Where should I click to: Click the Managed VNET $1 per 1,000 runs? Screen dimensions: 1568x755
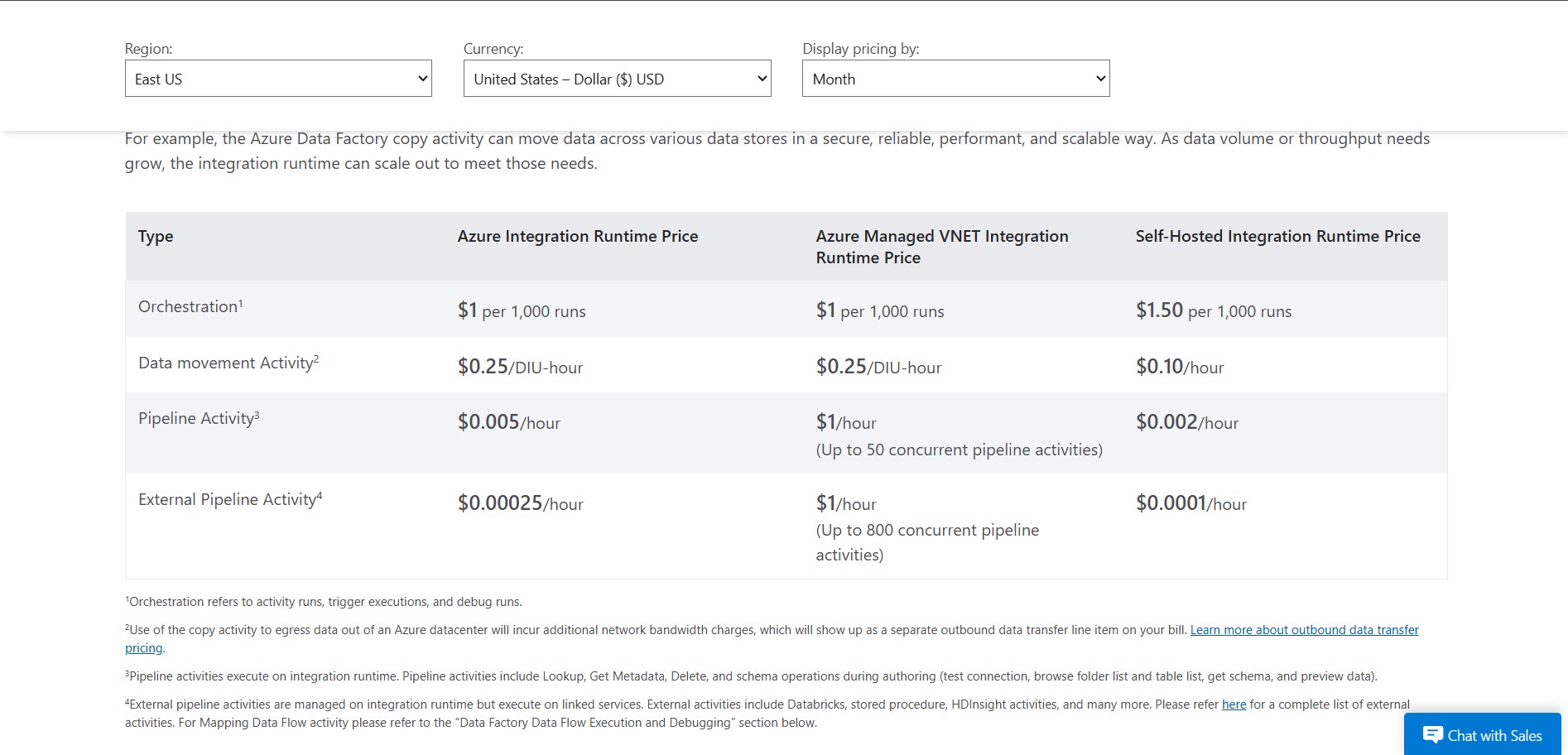(880, 310)
